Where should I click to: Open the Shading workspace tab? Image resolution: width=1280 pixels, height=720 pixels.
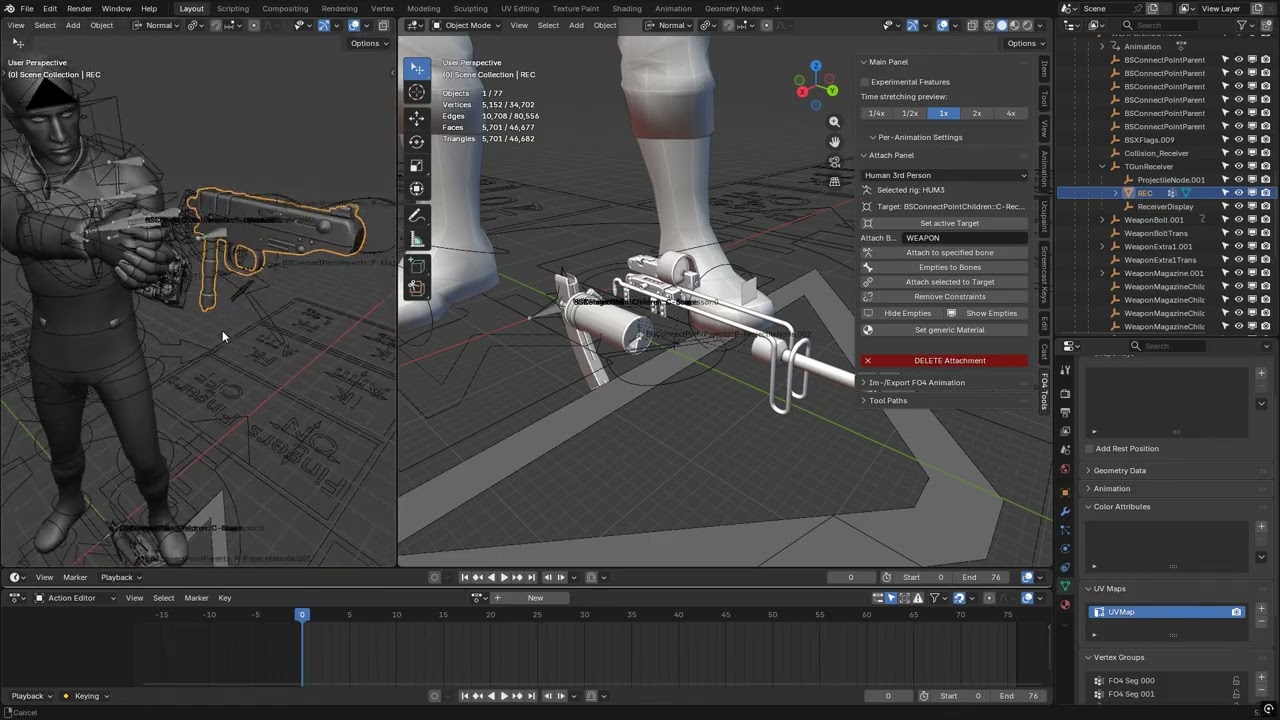[x=627, y=8]
